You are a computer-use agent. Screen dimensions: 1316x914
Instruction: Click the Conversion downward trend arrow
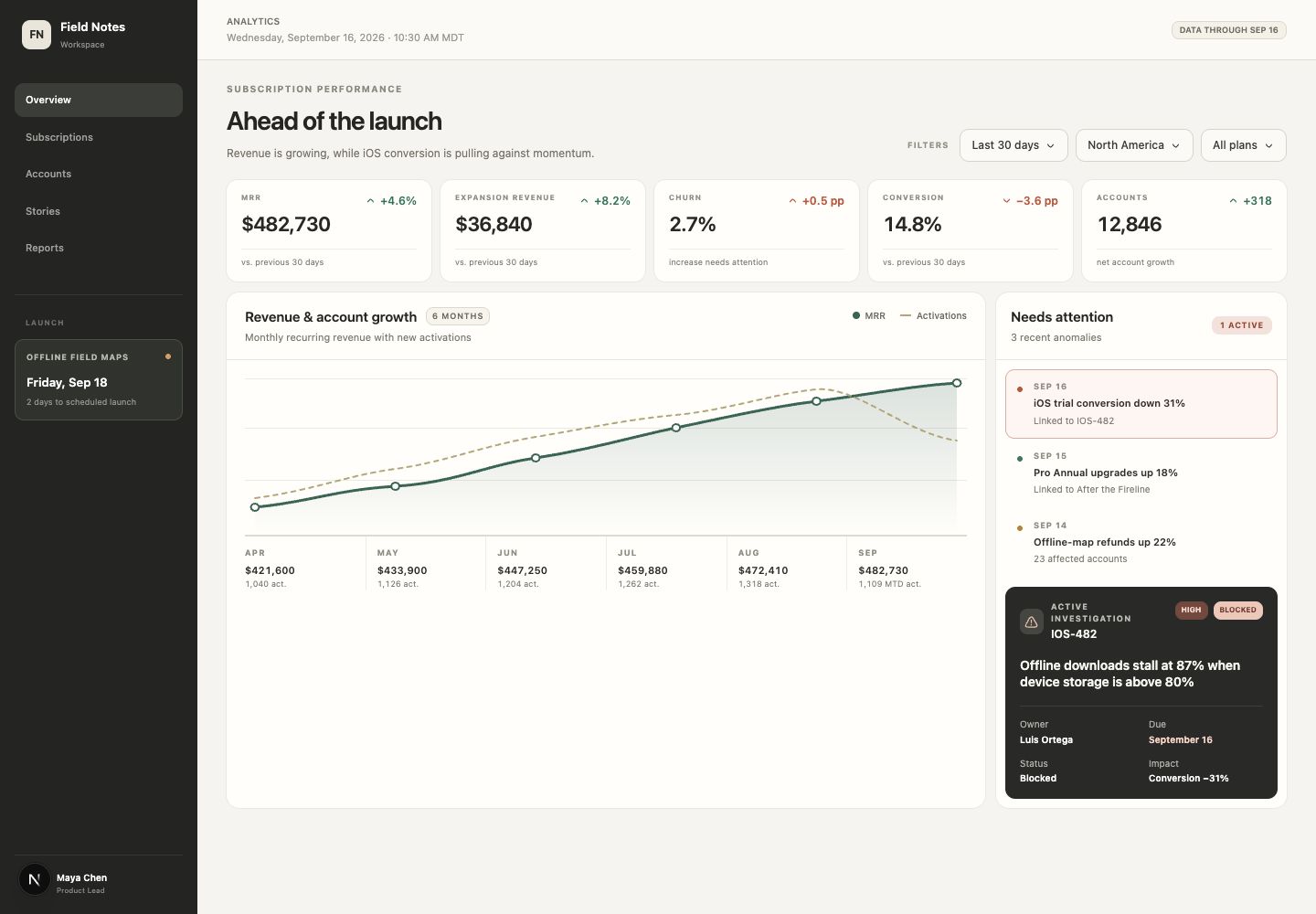[1006, 201]
